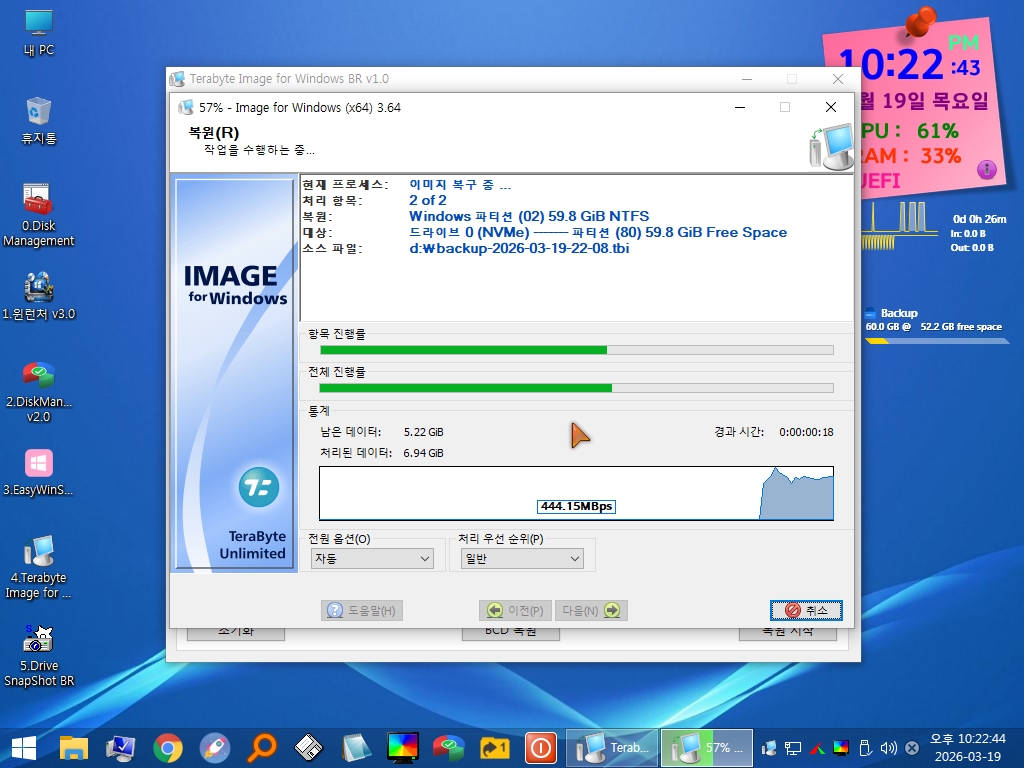The image size is (1024, 768).
Task: Open the 휴지통 recycle bin icon
Action: click(x=39, y=121)
